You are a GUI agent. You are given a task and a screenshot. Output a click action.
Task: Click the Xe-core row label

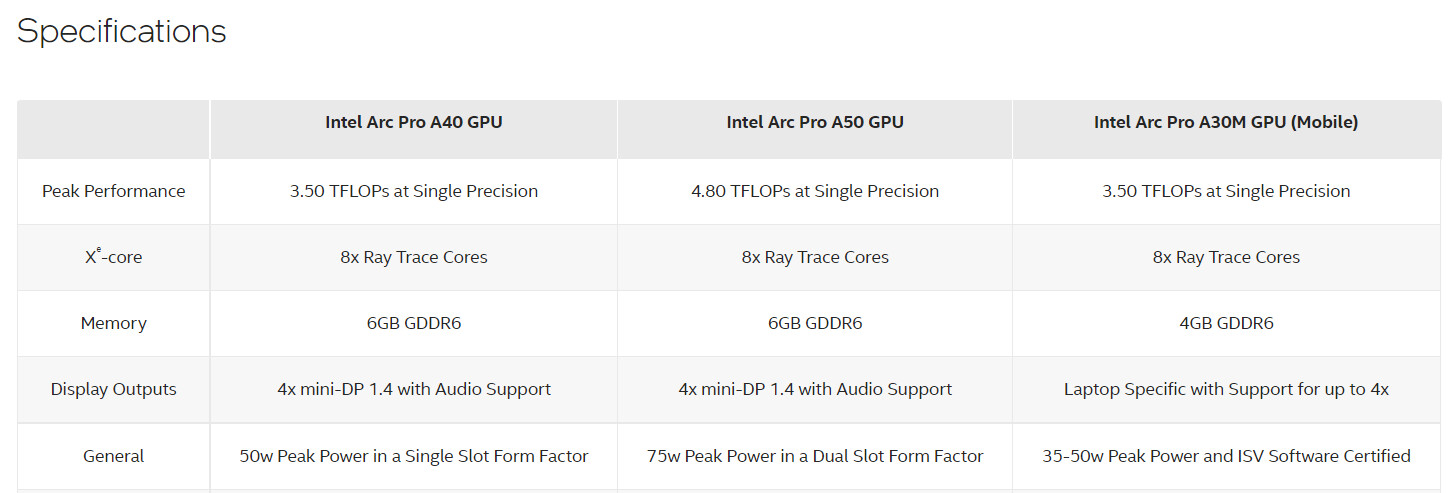click(x=113, y=257)
